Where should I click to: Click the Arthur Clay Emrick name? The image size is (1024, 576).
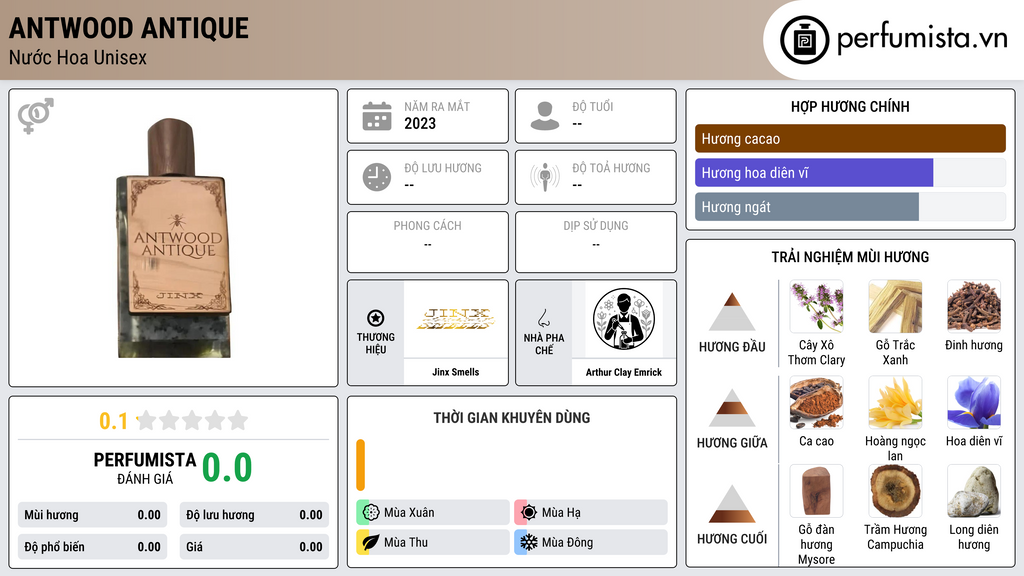[624, 372]
